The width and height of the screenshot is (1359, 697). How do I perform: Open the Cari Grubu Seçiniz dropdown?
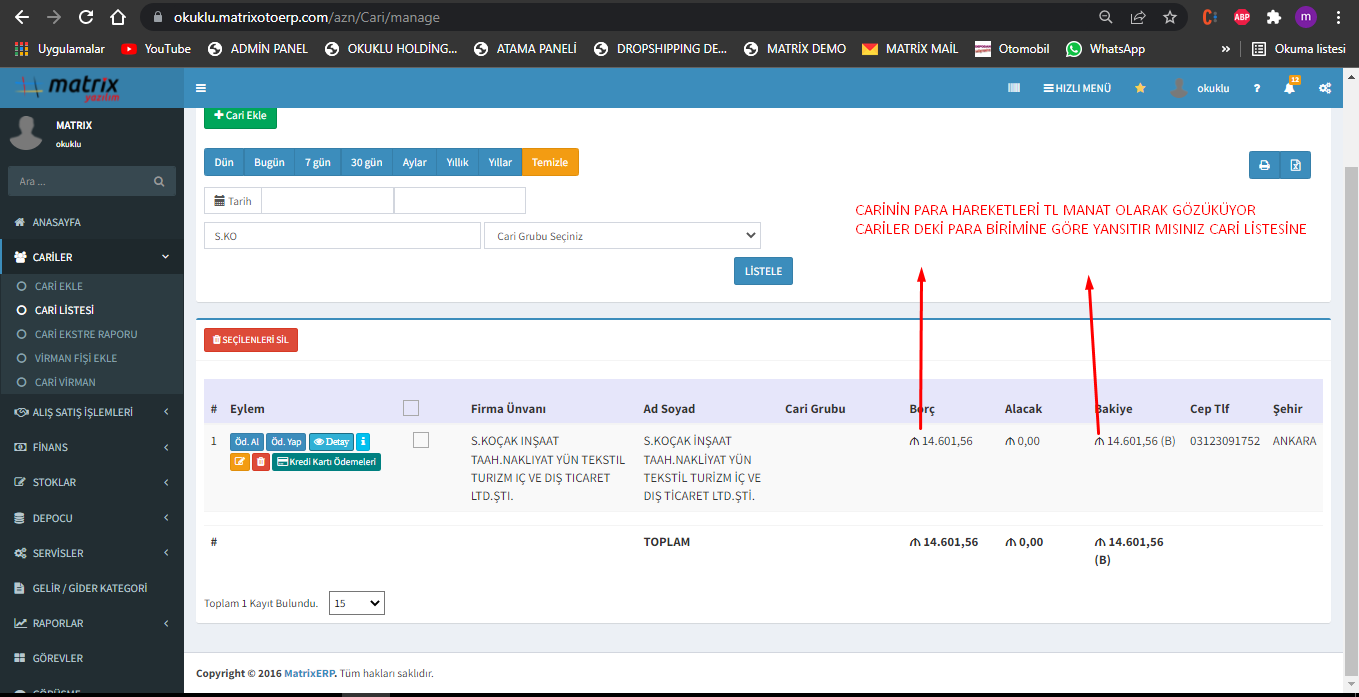click(x=622, y=236)
